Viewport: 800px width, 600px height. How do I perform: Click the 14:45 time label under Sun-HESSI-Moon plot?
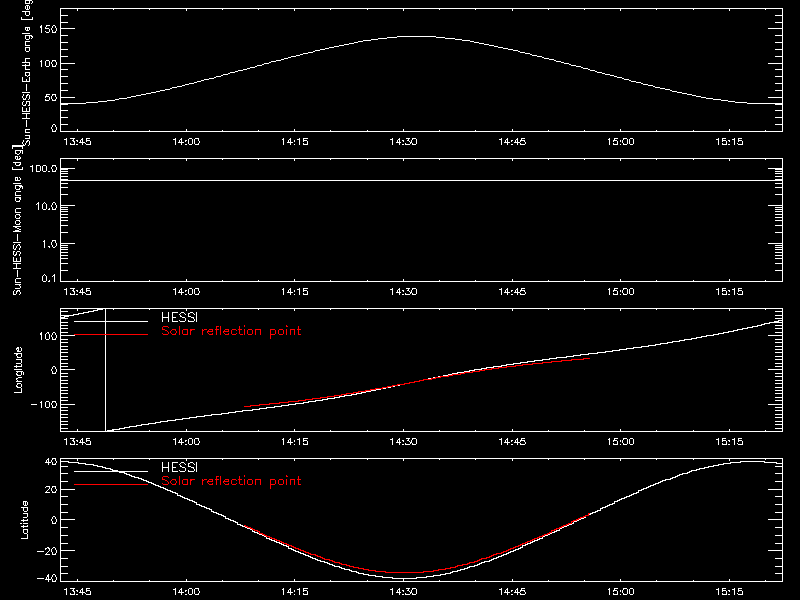pyautogui.click(x=512, y=291)
